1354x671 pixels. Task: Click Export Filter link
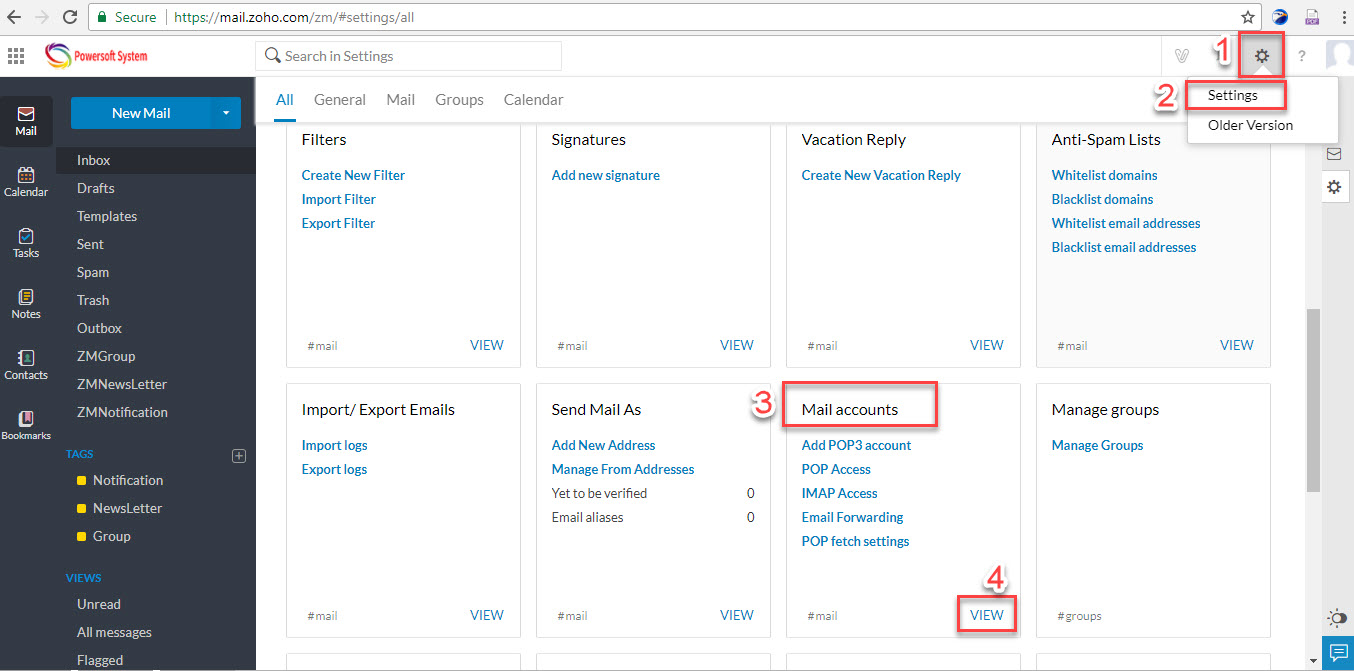pos(338,223)
